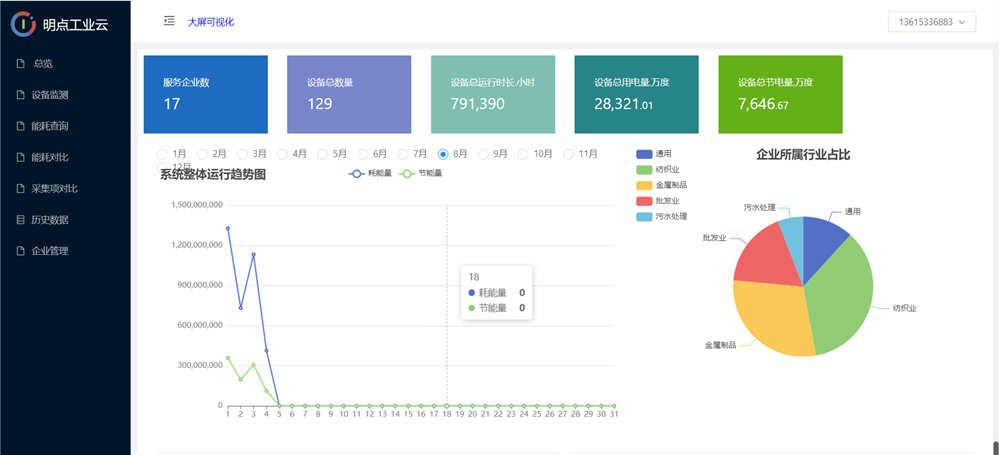Screen dimensions: 1000x455
Task: Click the document icon beside 能耗查询
Action: 20,126
